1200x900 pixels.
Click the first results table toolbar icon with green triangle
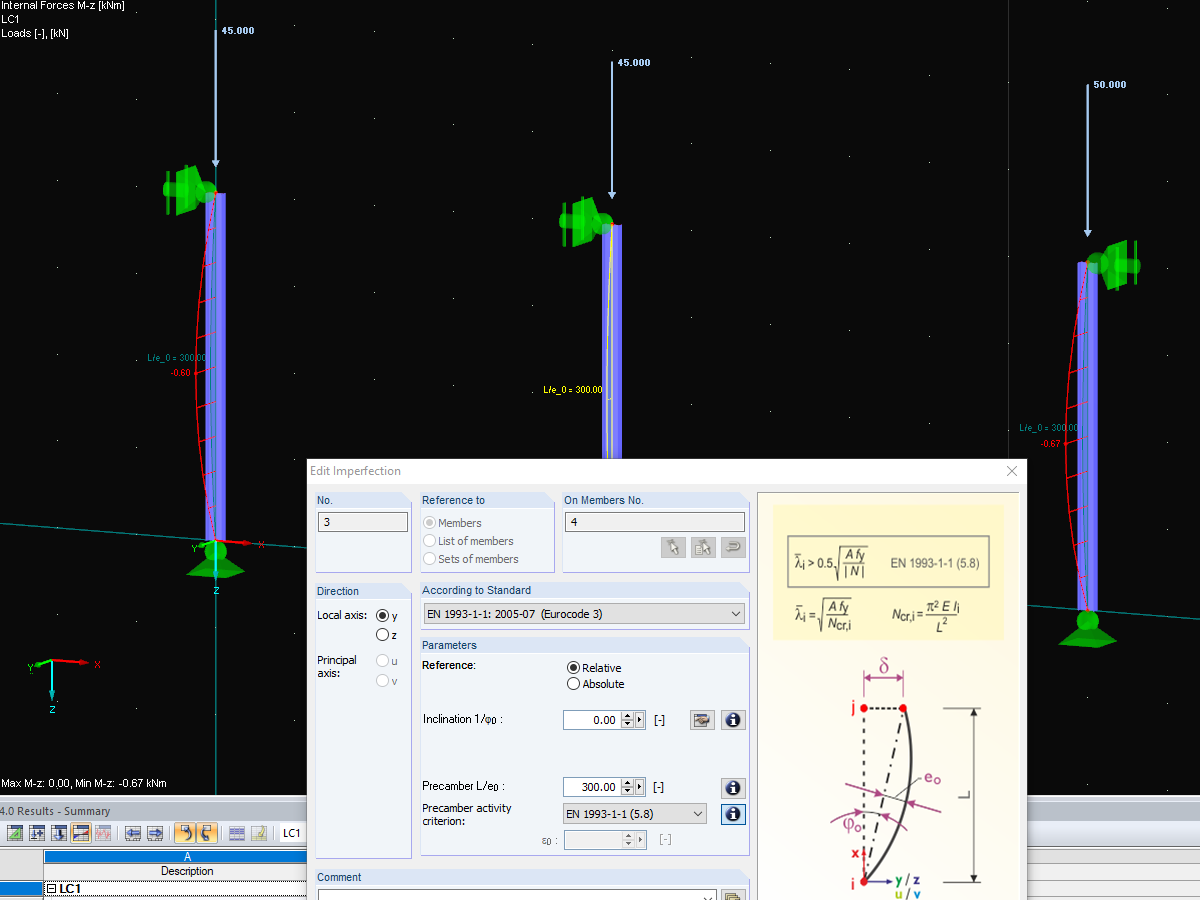[15, 833]
